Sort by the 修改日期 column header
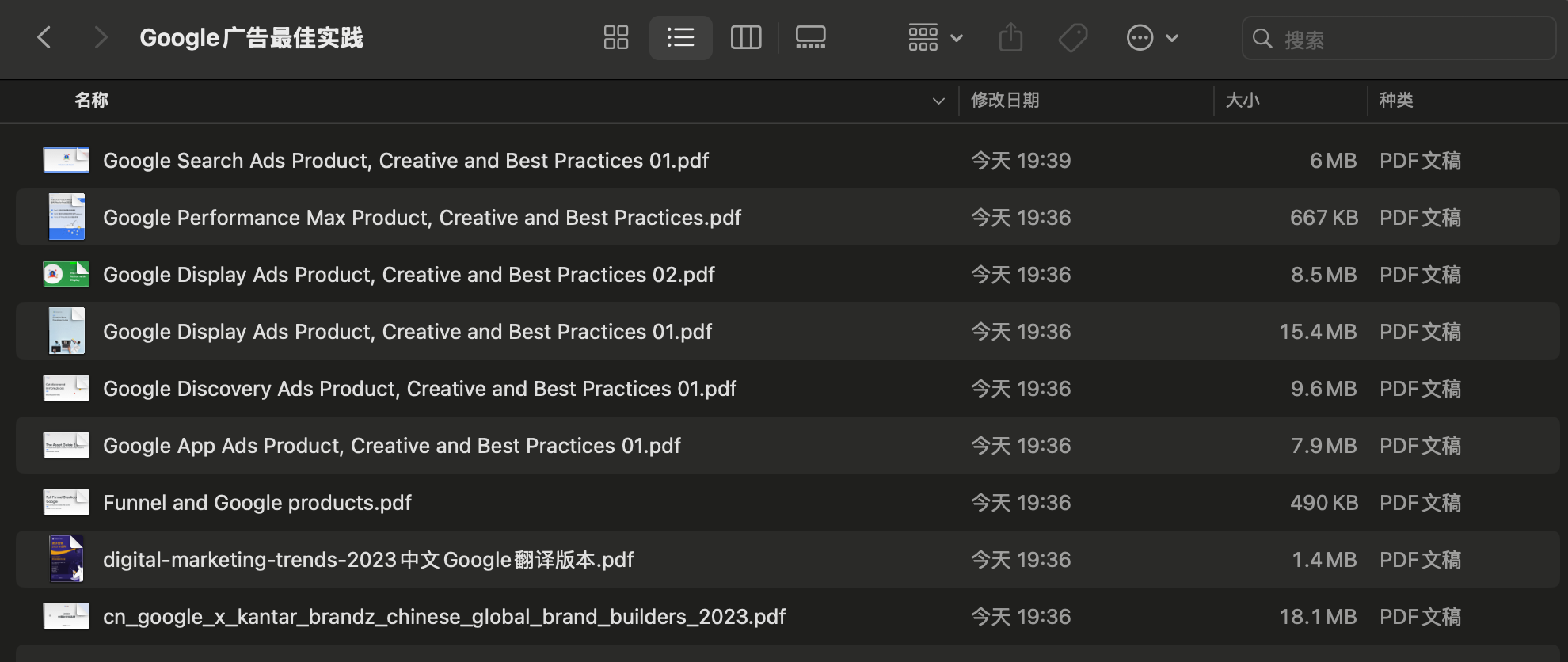The height and width of the screenshot is (662, 1568). pos(1005,100)
